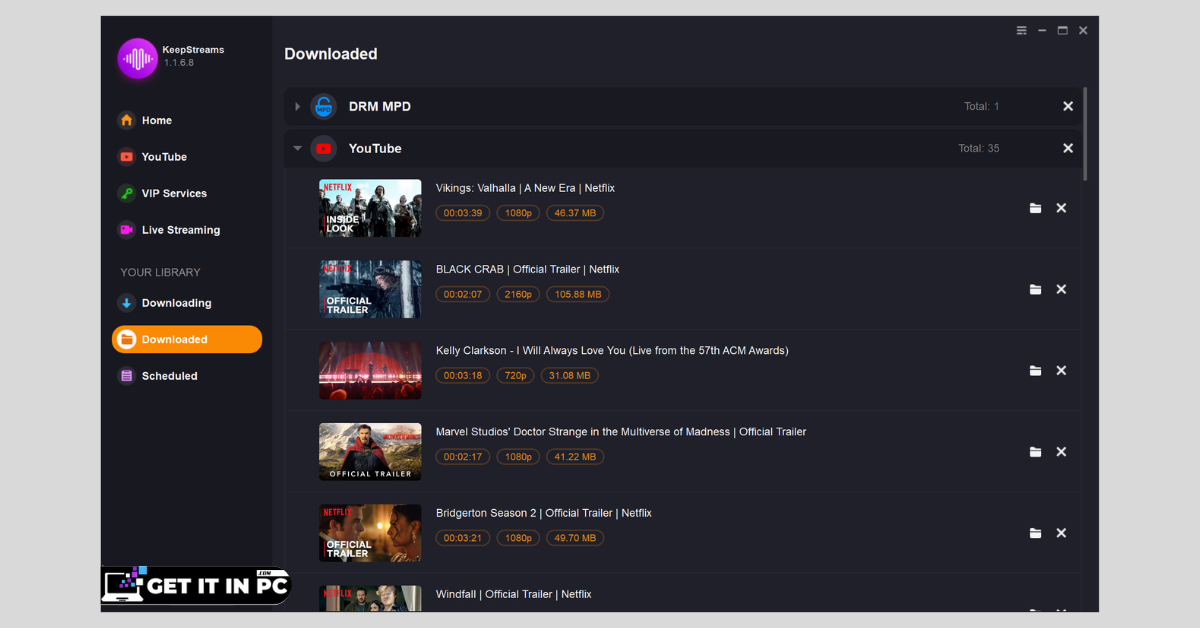
Task: Click the 'Downloaded' page heading
Action: pos(331,54)
